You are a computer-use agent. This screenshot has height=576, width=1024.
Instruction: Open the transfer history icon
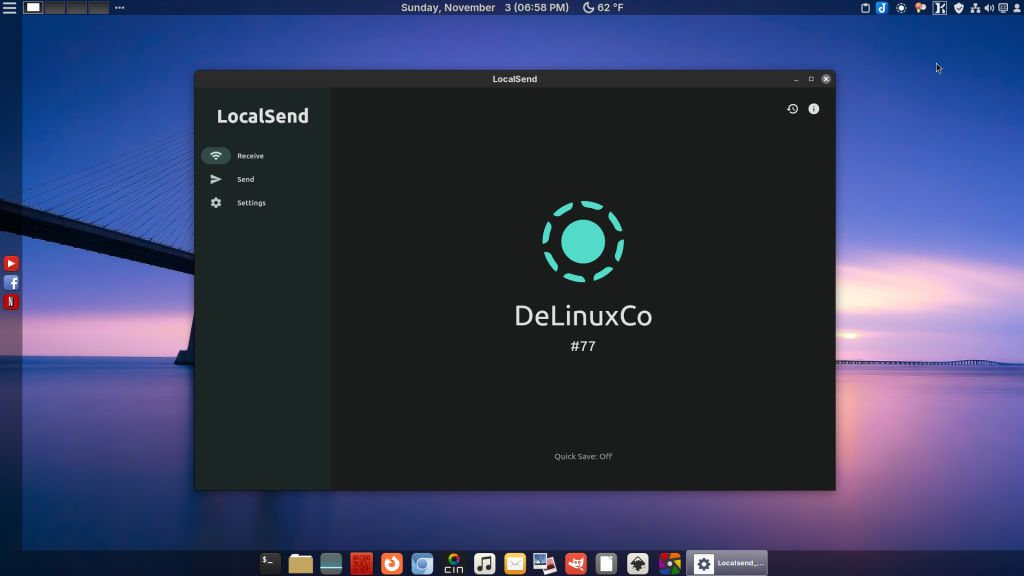(792, 109)
